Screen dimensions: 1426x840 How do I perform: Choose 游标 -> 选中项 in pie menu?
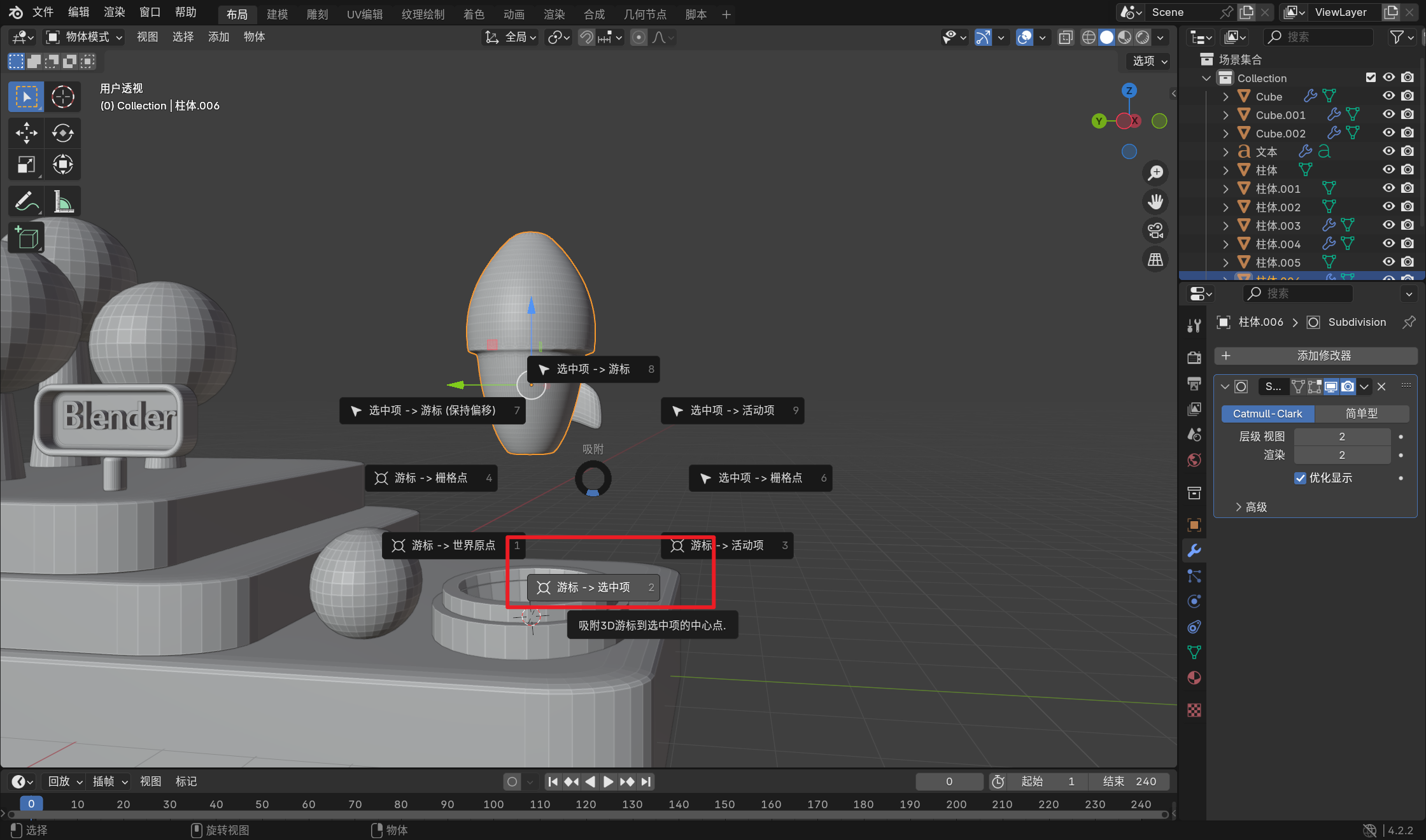click(x=593, y=587)
